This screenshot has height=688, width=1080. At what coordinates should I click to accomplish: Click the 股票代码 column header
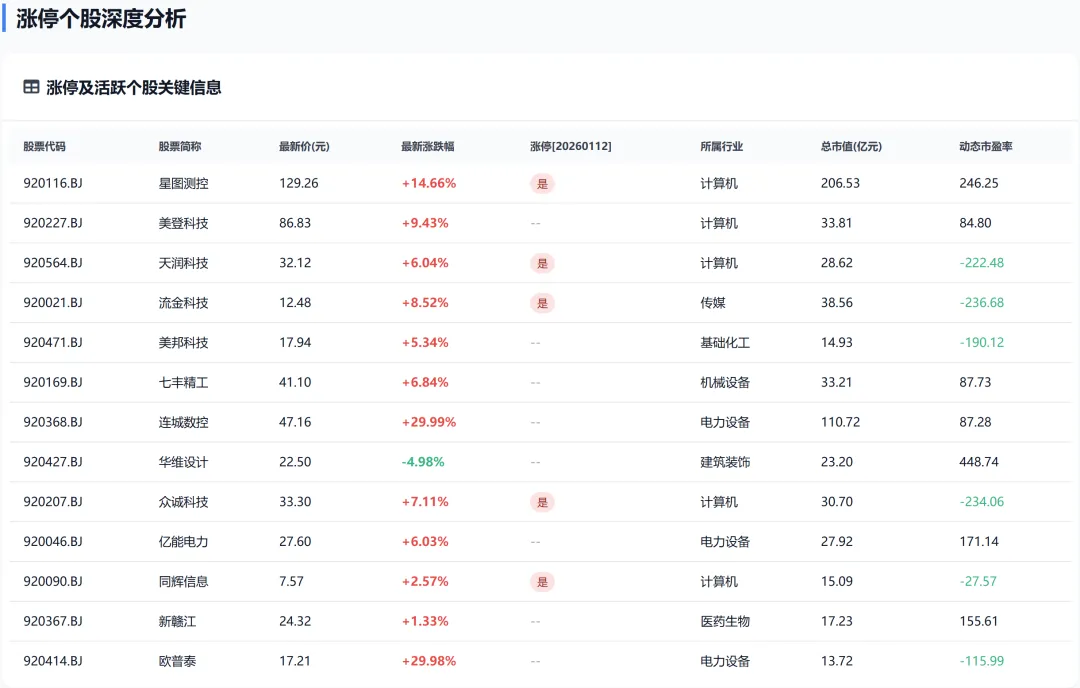click(x=44, y=146)
